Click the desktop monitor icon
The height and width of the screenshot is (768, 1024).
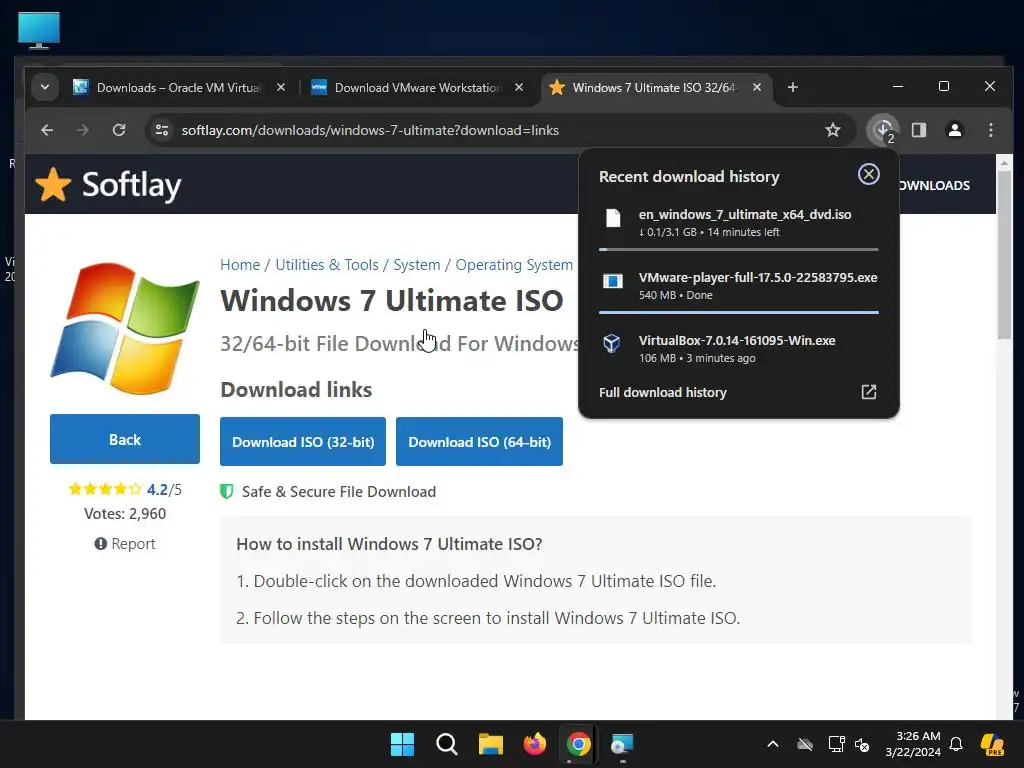click(39, 31)
